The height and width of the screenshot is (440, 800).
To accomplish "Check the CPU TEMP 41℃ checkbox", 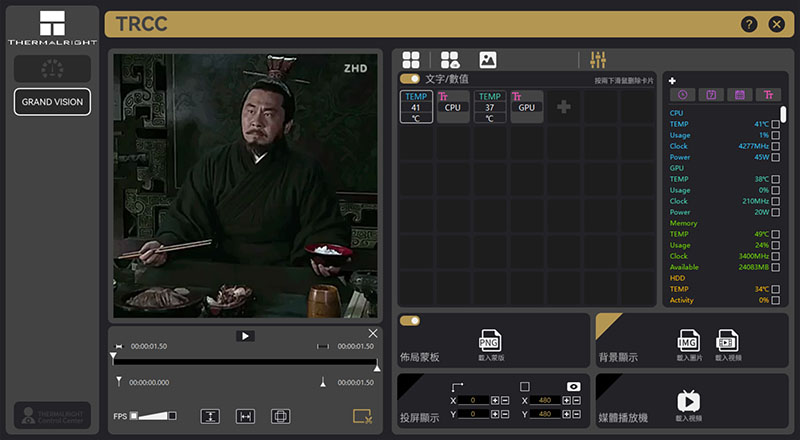I will [x=776, y=124].
